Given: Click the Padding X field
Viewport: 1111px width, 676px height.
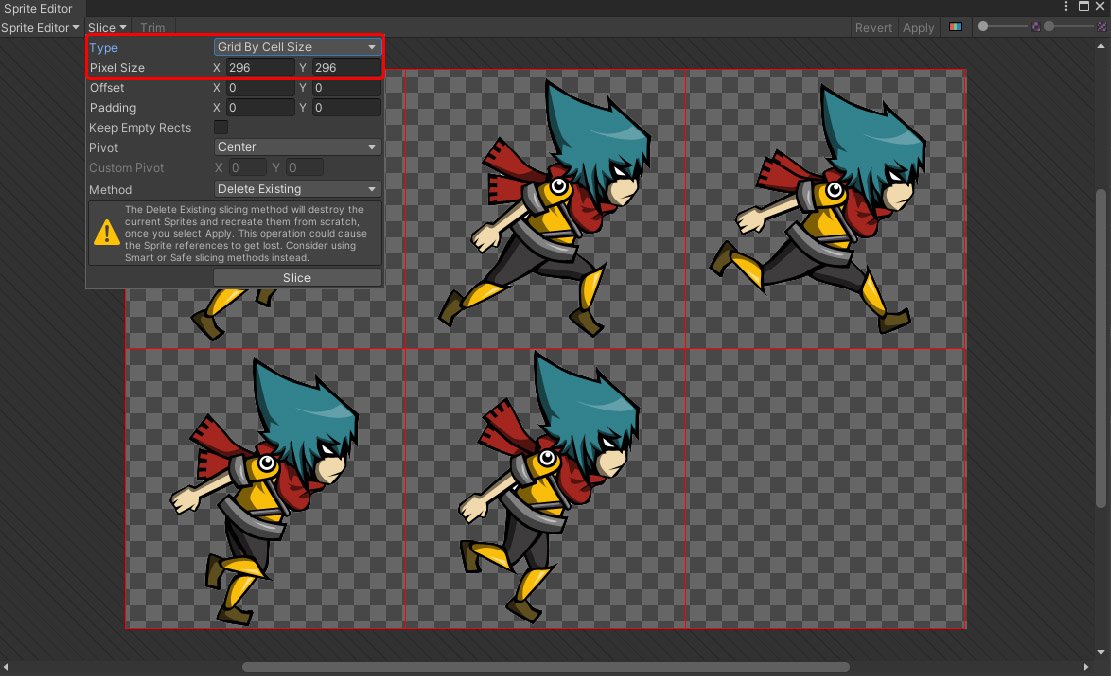Looking at the screenshot, I should click(x=259, y=108).
